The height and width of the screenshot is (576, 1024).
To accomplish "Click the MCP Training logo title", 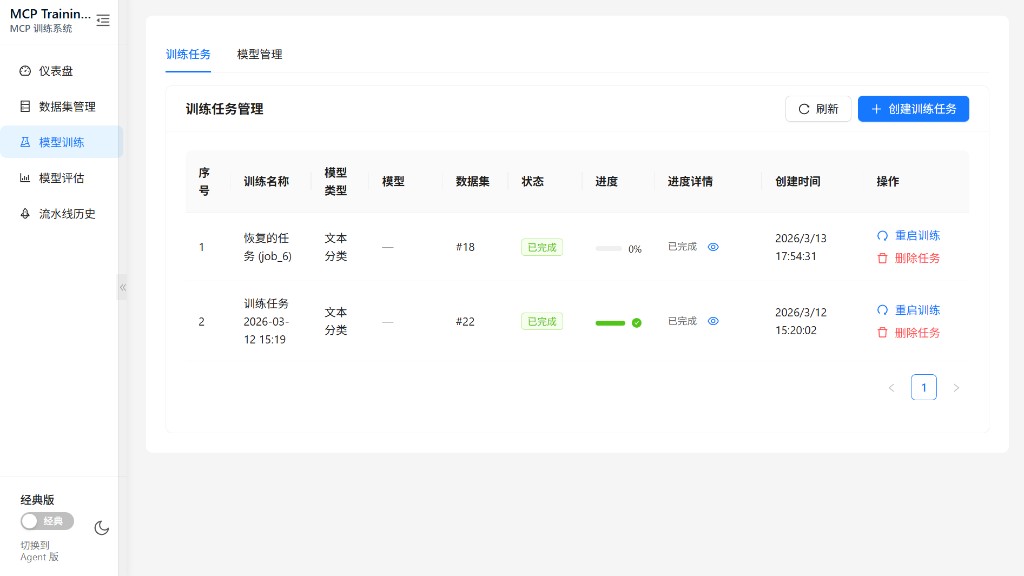I will tap(50, 14).
